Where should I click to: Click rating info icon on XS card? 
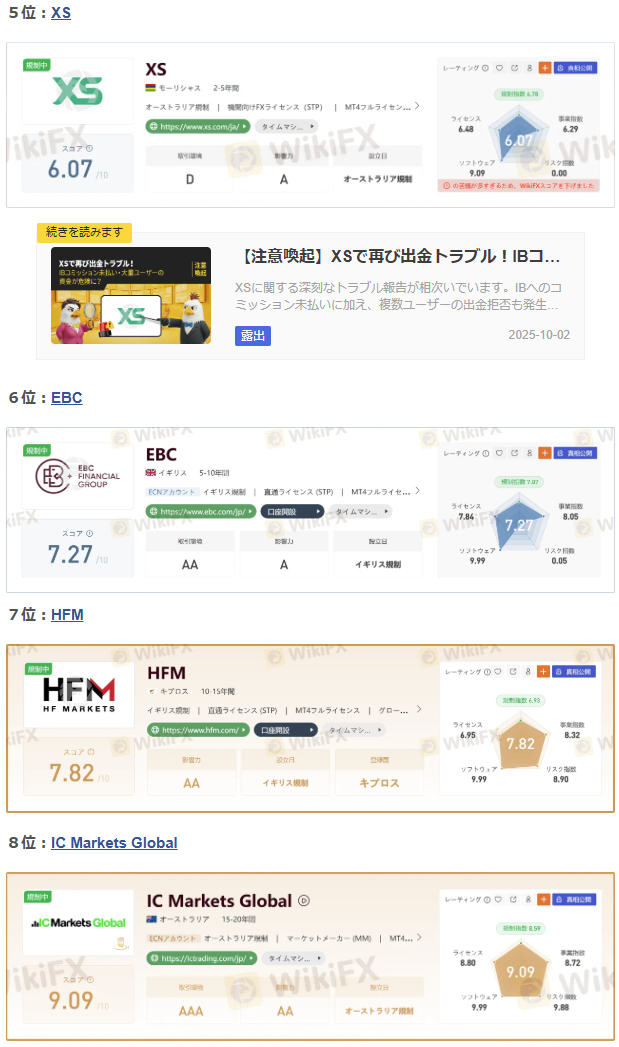485,68
